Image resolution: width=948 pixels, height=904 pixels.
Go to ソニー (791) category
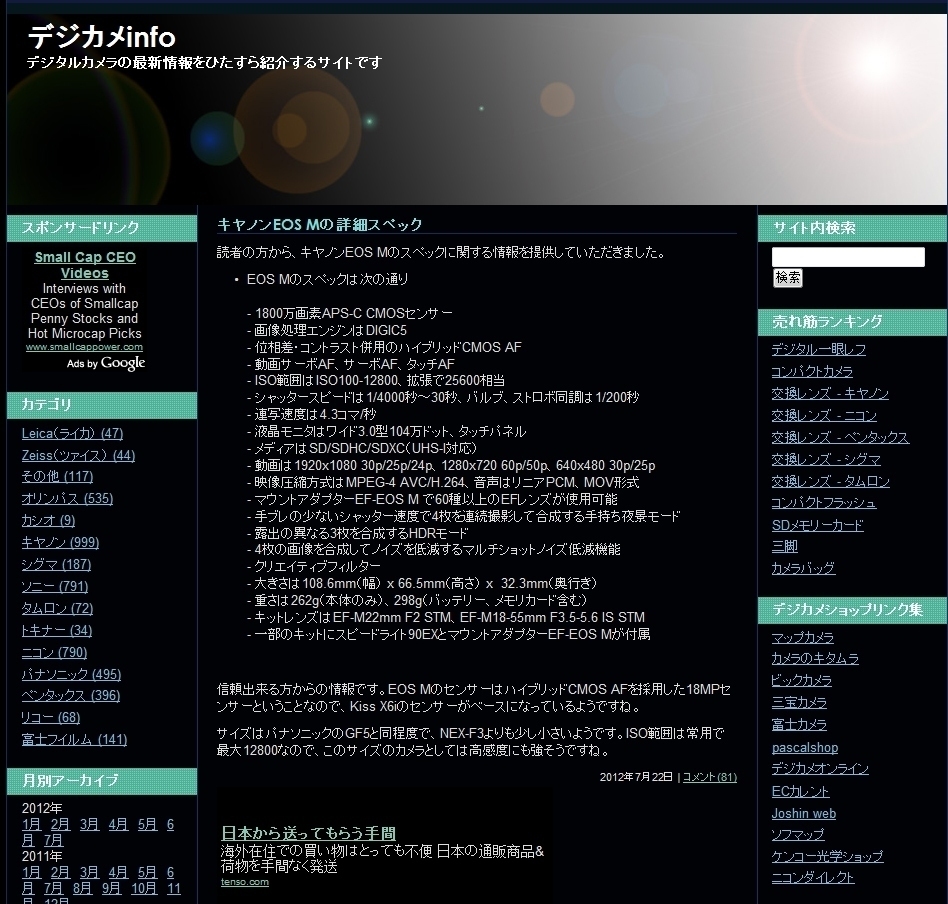click(55, 587)
